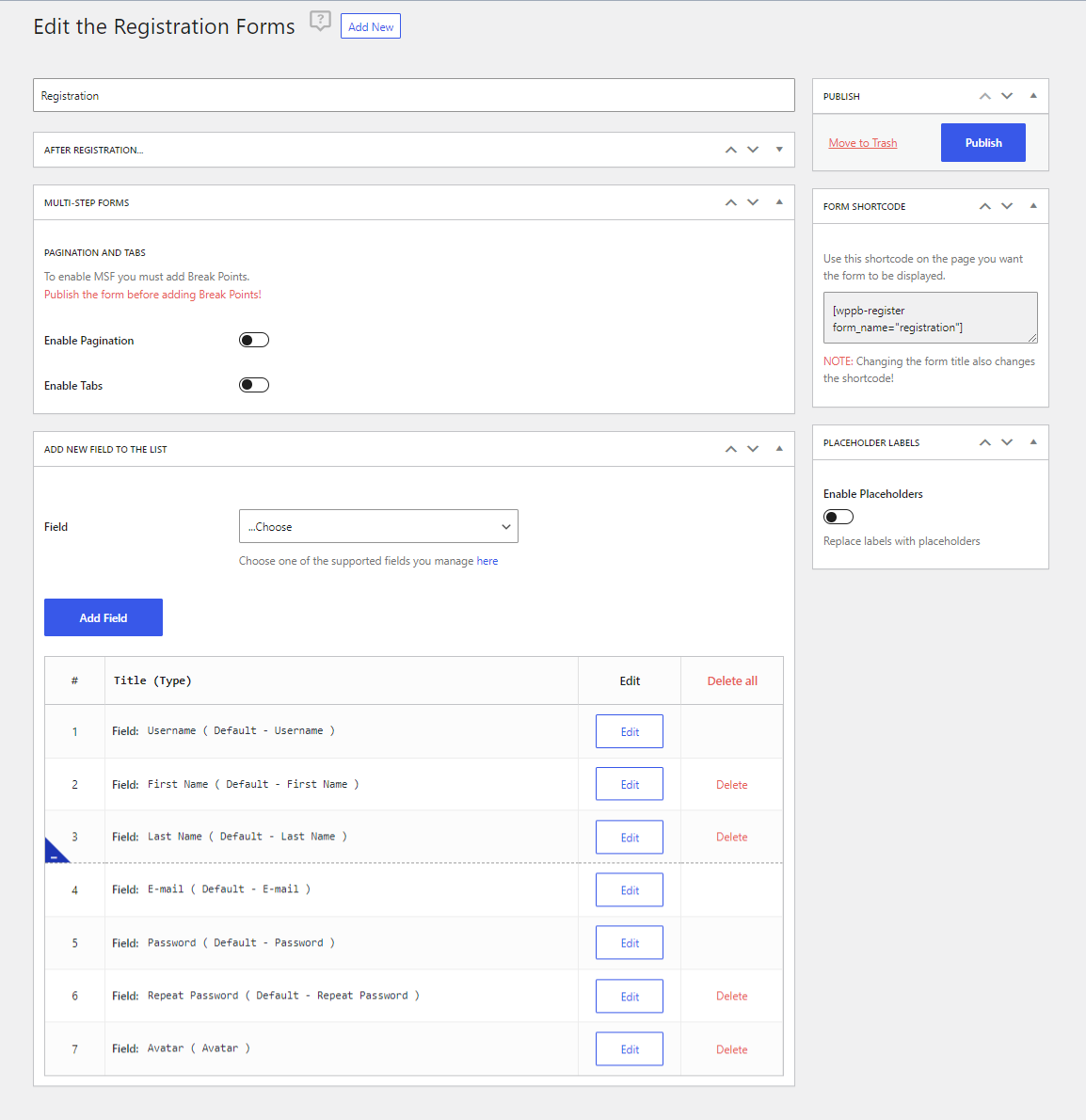Enable Pagination toggle switch

pyautogui.click(x=253, y=340)
